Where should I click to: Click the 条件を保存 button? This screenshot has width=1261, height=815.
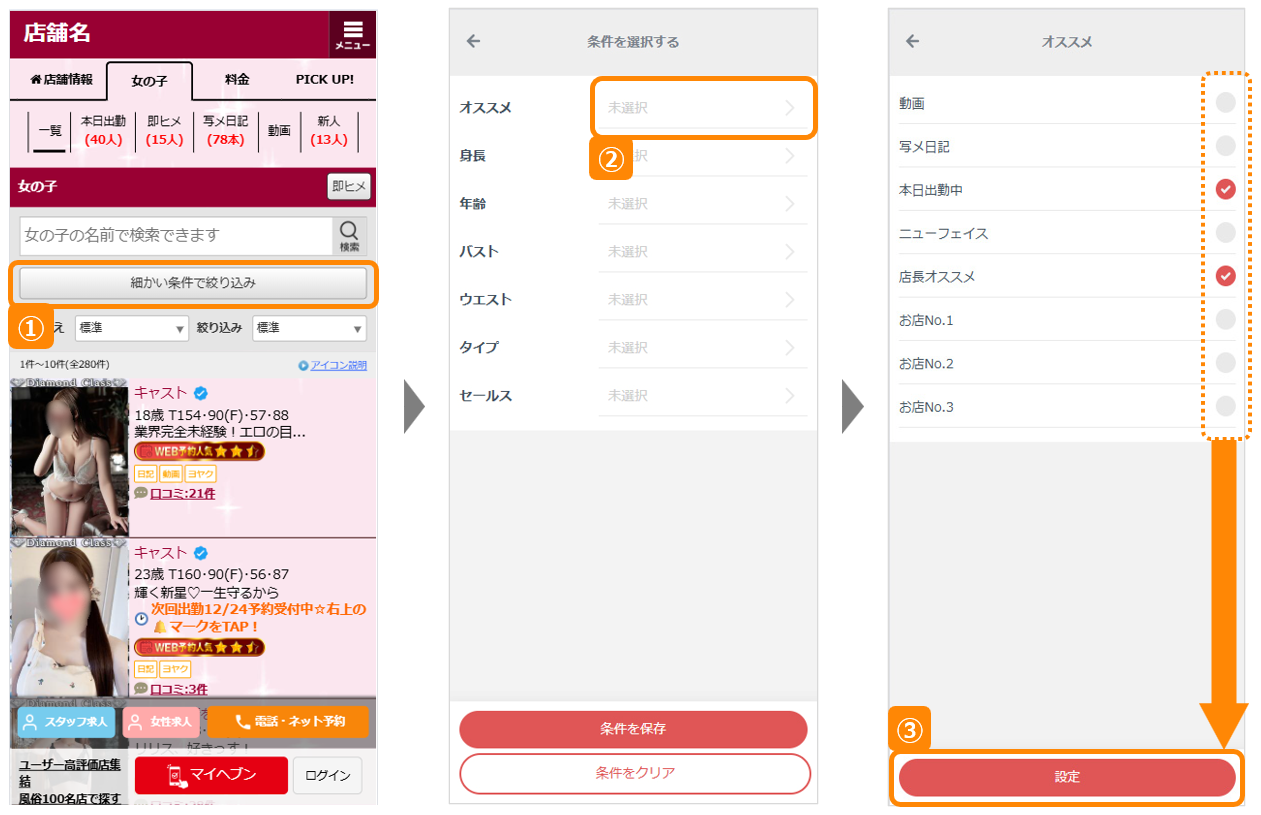coord(633,729)
